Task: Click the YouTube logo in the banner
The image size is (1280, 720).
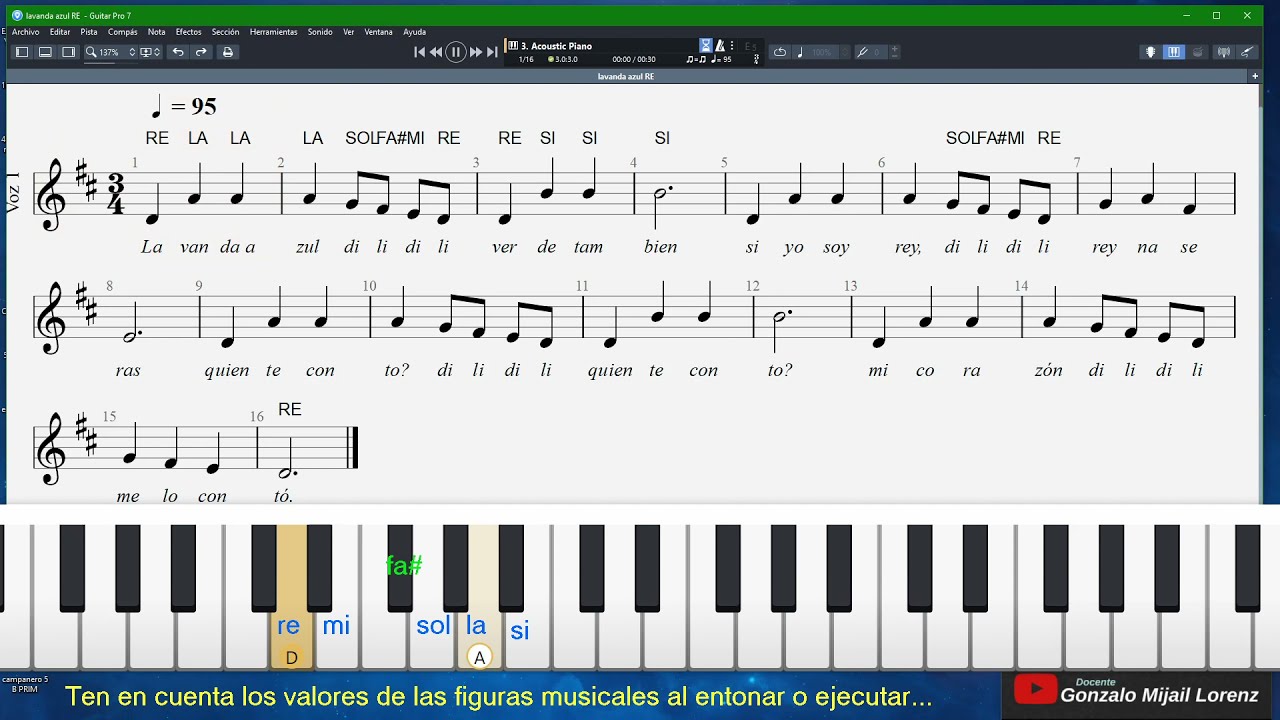Action: point(1035,689)
